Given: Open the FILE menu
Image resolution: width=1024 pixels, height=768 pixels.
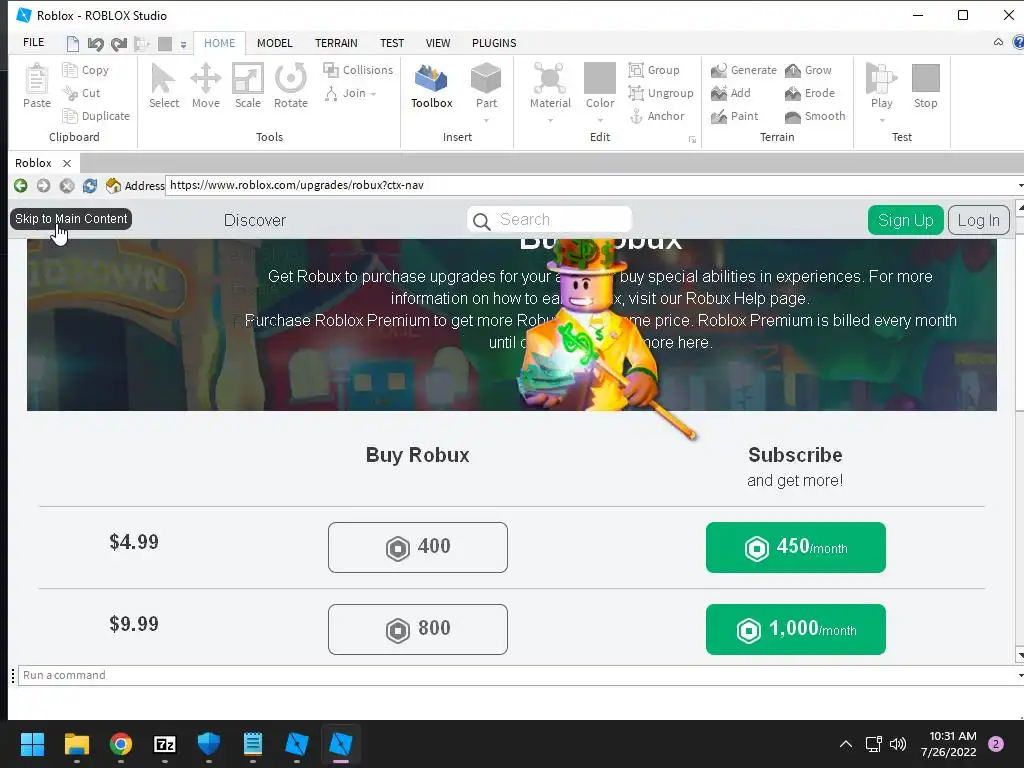Looking at the screenshot, I should [33, 42].
